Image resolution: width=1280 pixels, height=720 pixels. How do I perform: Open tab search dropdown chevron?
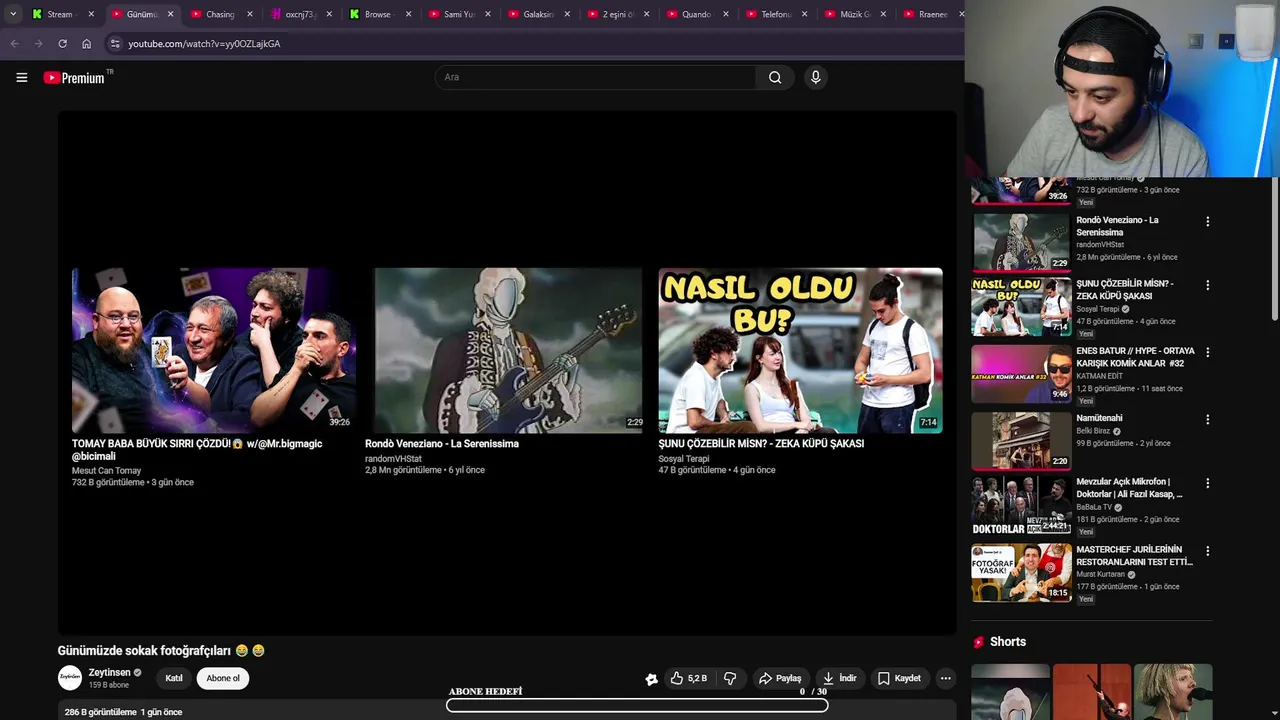(12, 14)
